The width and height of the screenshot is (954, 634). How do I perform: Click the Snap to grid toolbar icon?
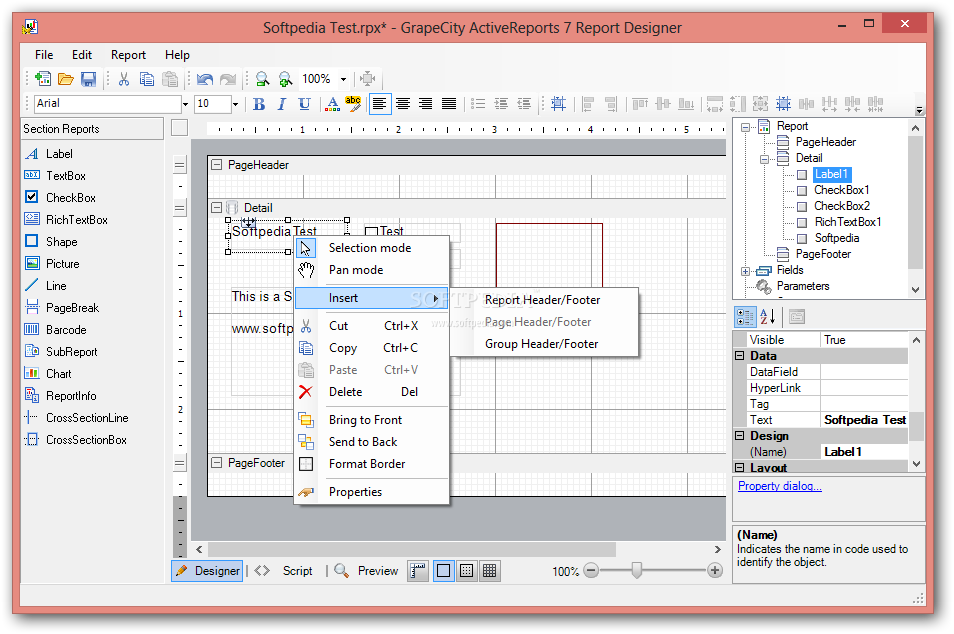pyautogui.click(x=558, y=104)
